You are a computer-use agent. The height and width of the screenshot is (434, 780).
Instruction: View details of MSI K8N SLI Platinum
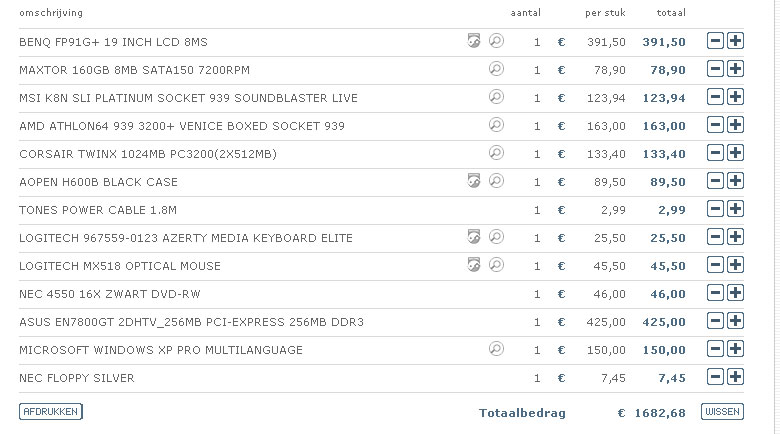tap(496, 97)
